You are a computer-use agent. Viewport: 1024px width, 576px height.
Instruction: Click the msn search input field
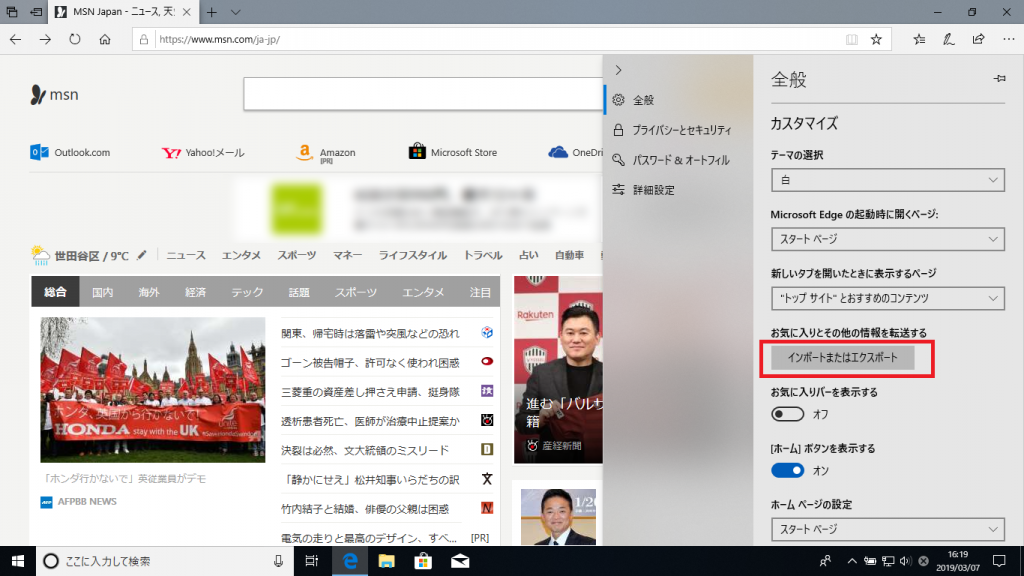(420, 93)
